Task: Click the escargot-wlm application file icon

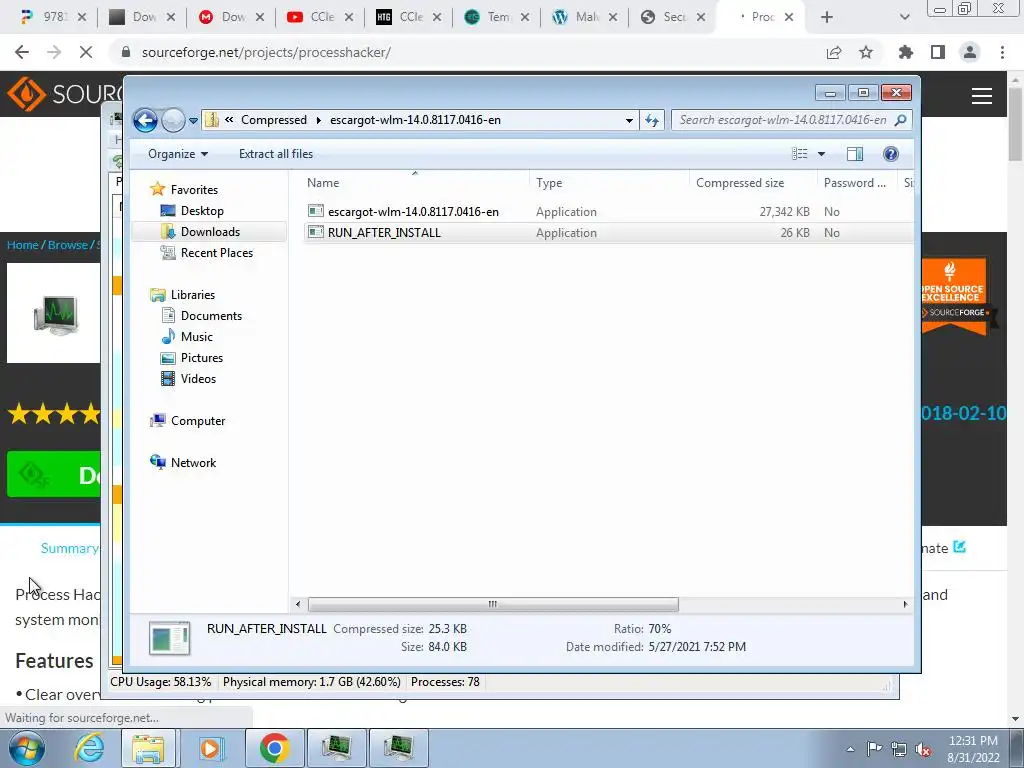Action: click(316, 211)
